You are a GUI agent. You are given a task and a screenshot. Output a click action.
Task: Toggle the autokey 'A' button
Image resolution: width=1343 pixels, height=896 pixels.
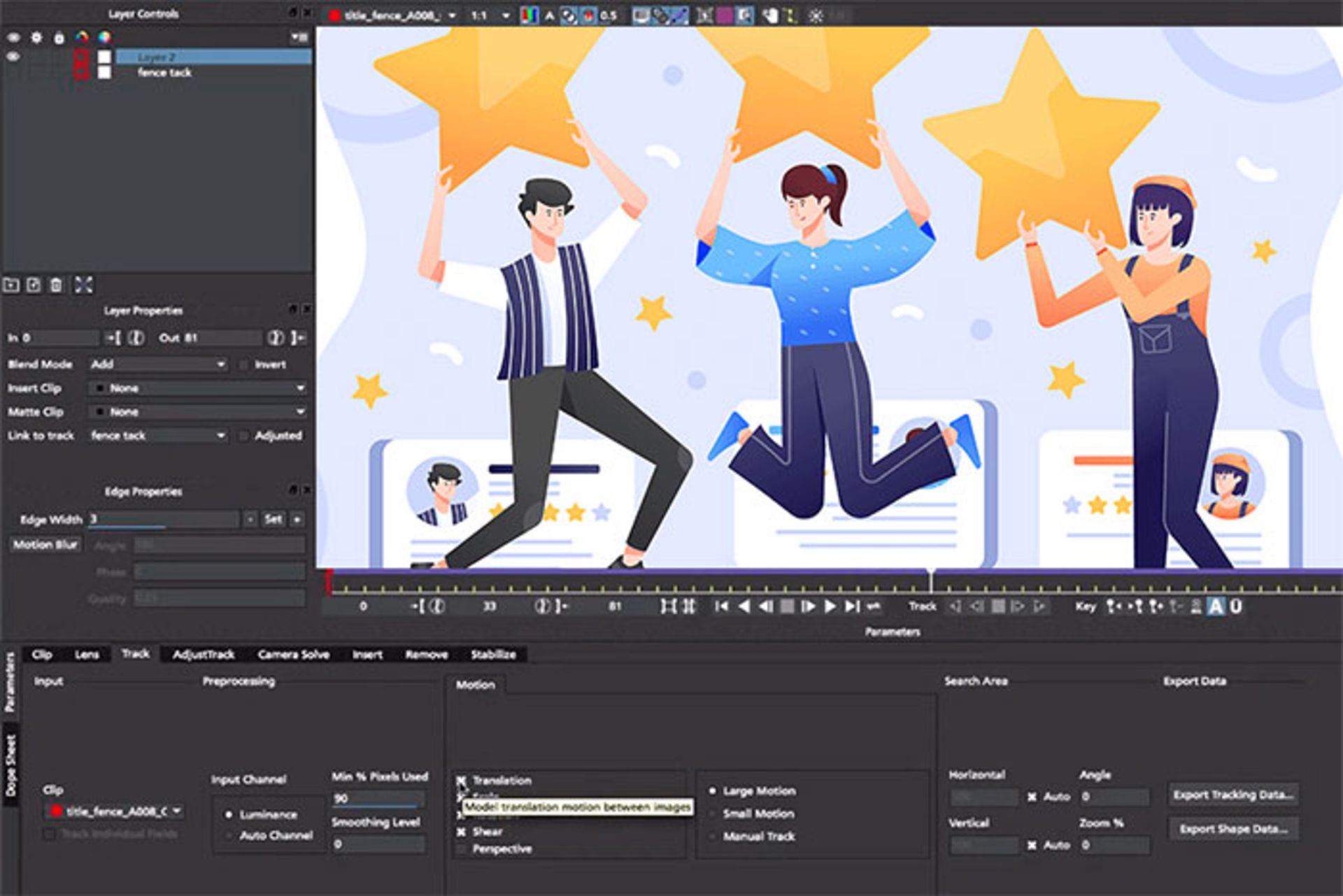(x=1216, y=606)
